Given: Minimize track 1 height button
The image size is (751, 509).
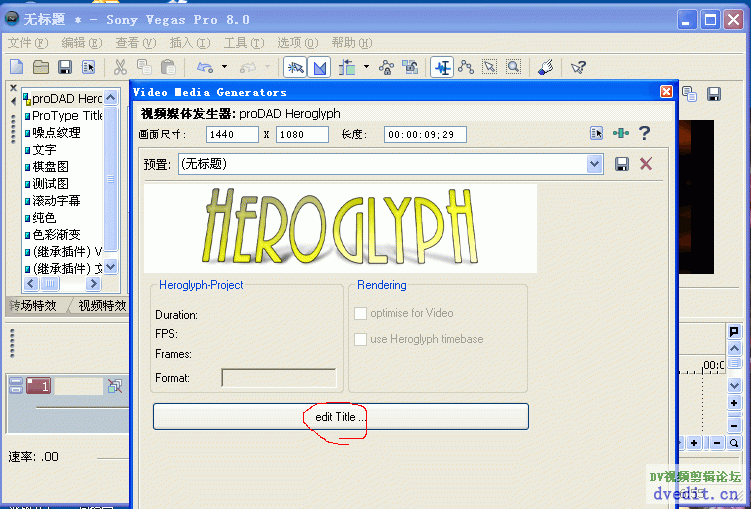Looking at the screenshot, I should [16, 381].
